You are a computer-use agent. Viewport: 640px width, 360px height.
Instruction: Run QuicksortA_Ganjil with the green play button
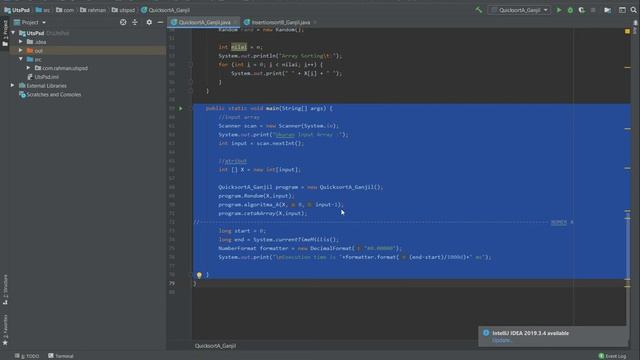[x=559, y=10]
